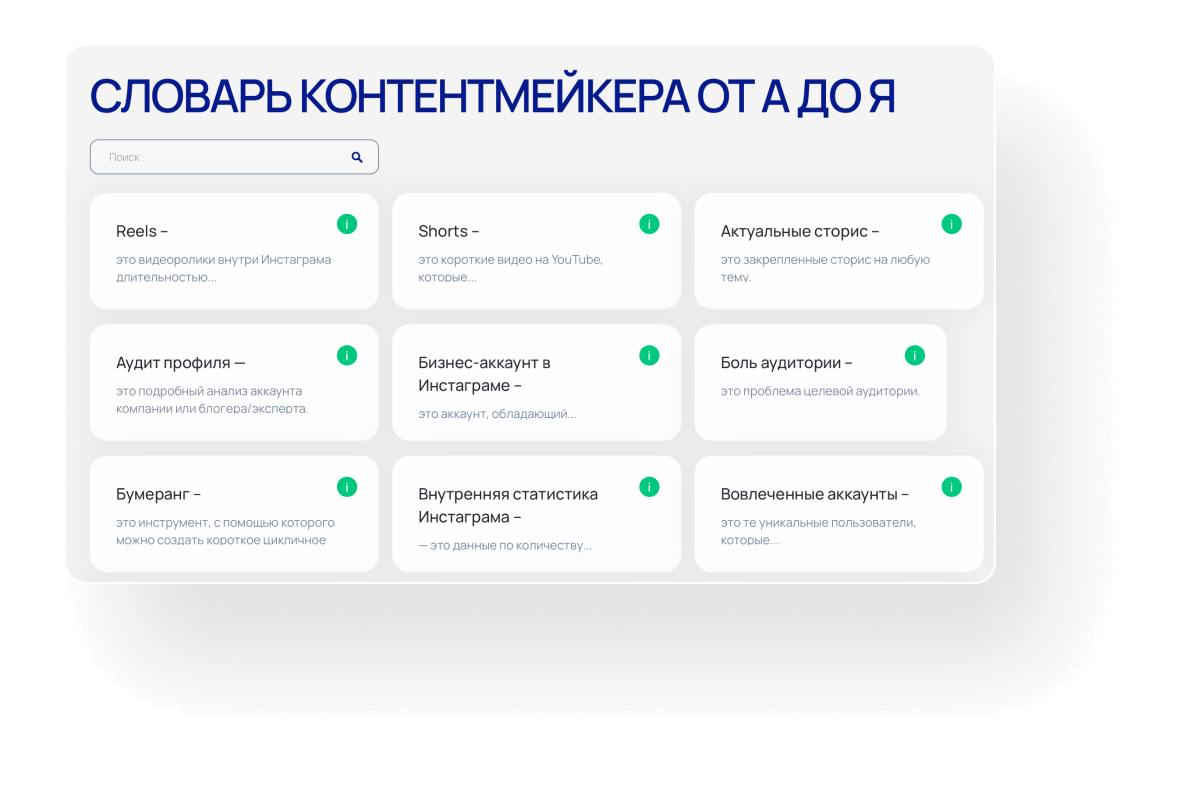Click description 'это видеоролики внутри Инстаграма'
The width and height of the screenshot is (1178, 786).
tap(223, 260)
